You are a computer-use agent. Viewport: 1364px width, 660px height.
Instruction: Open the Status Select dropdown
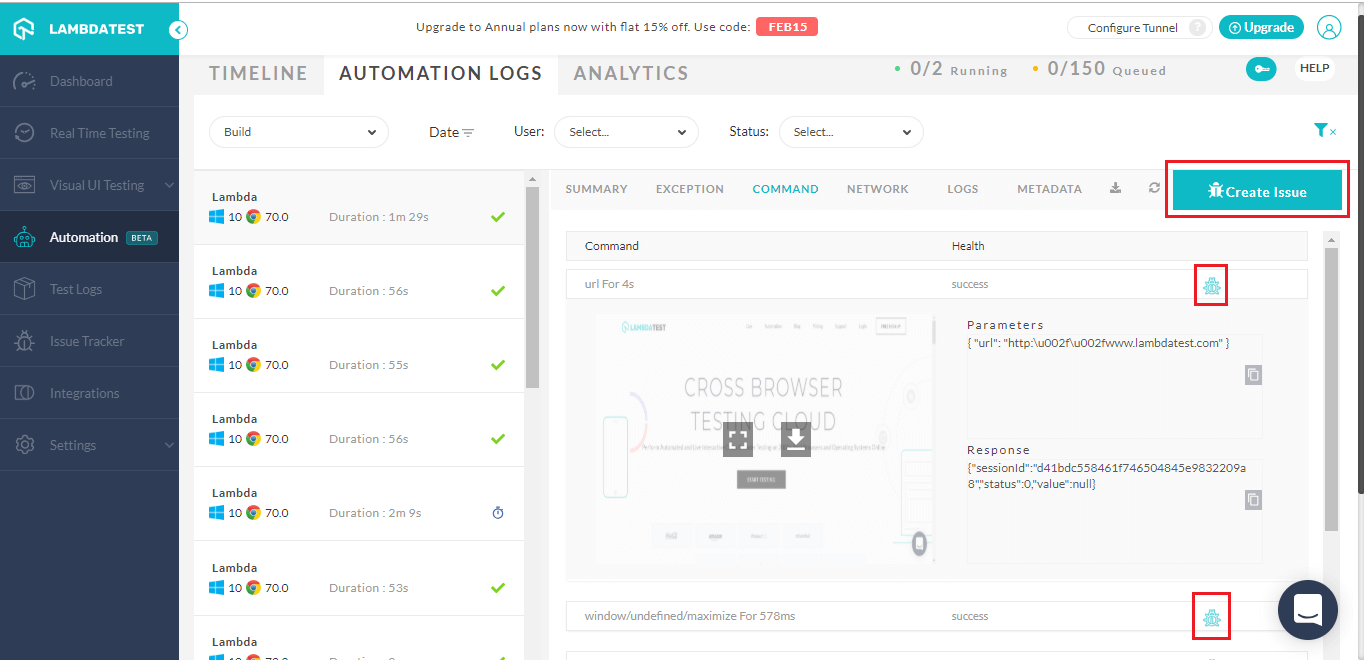click(850, 131)
